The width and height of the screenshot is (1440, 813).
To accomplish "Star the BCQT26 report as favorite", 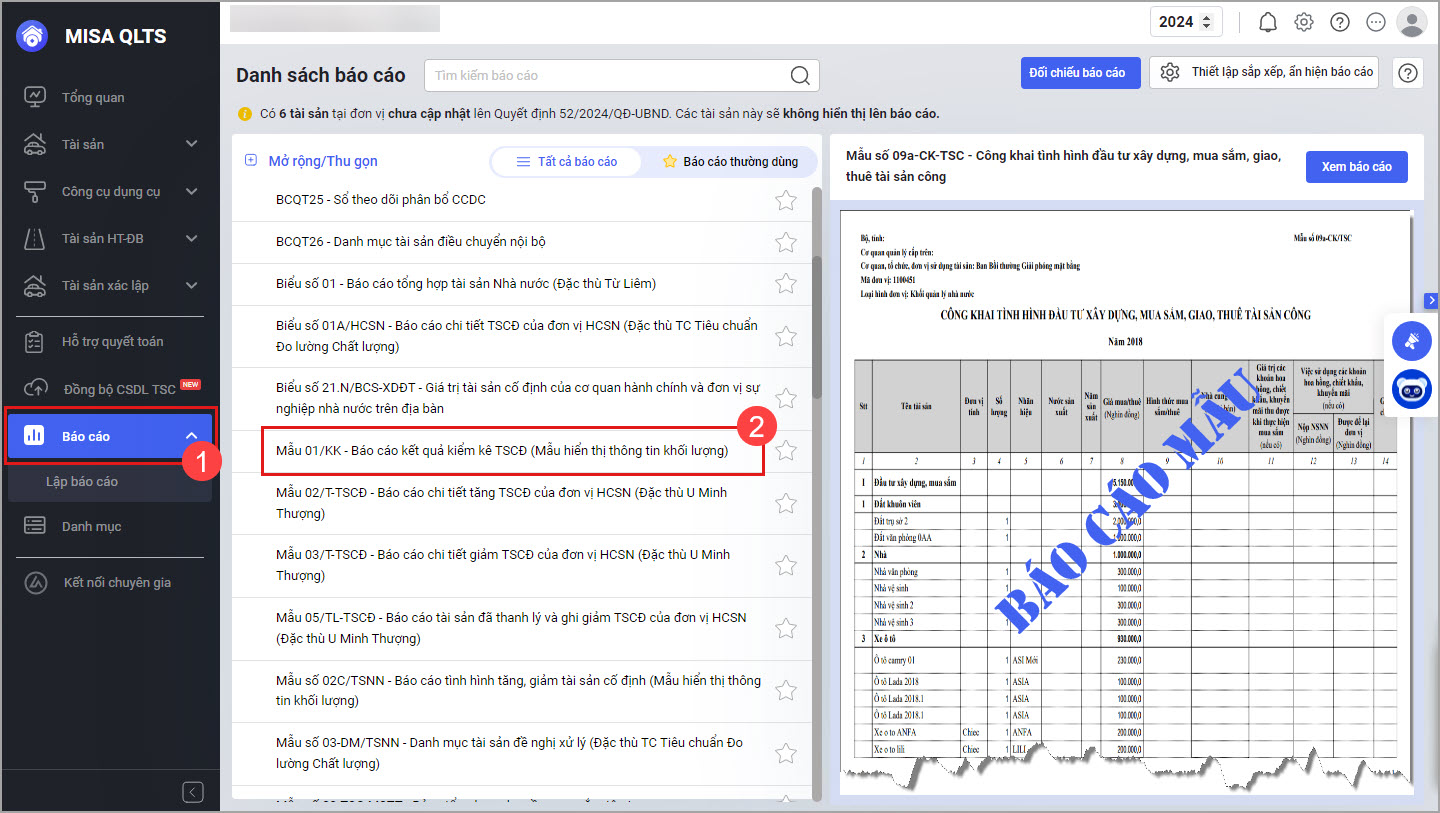I will coord(786,242).
